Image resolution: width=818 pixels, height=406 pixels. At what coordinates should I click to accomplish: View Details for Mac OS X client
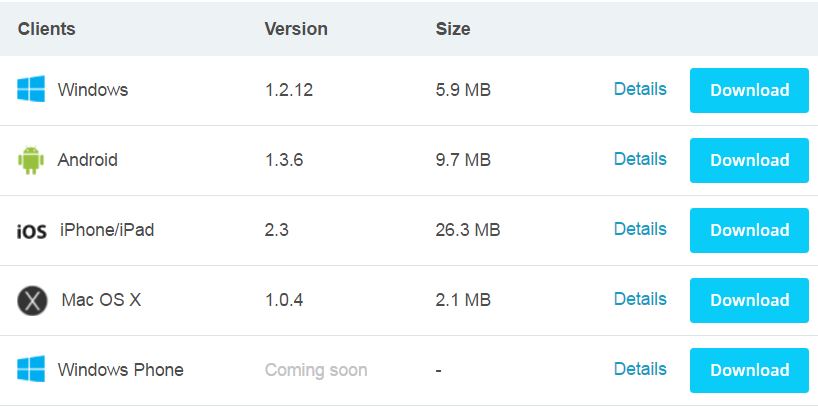coord(640,299)
